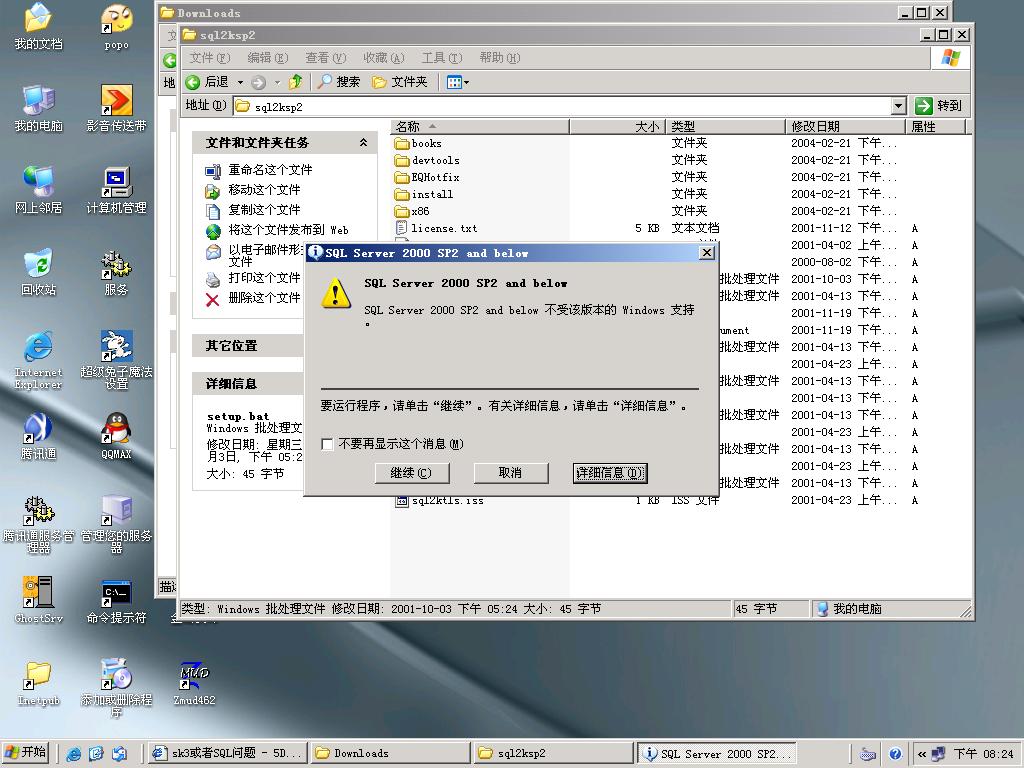Sort files by the 修改日期 column header
The height and width of the screenshot is (768, 1024).
[845, 127]
